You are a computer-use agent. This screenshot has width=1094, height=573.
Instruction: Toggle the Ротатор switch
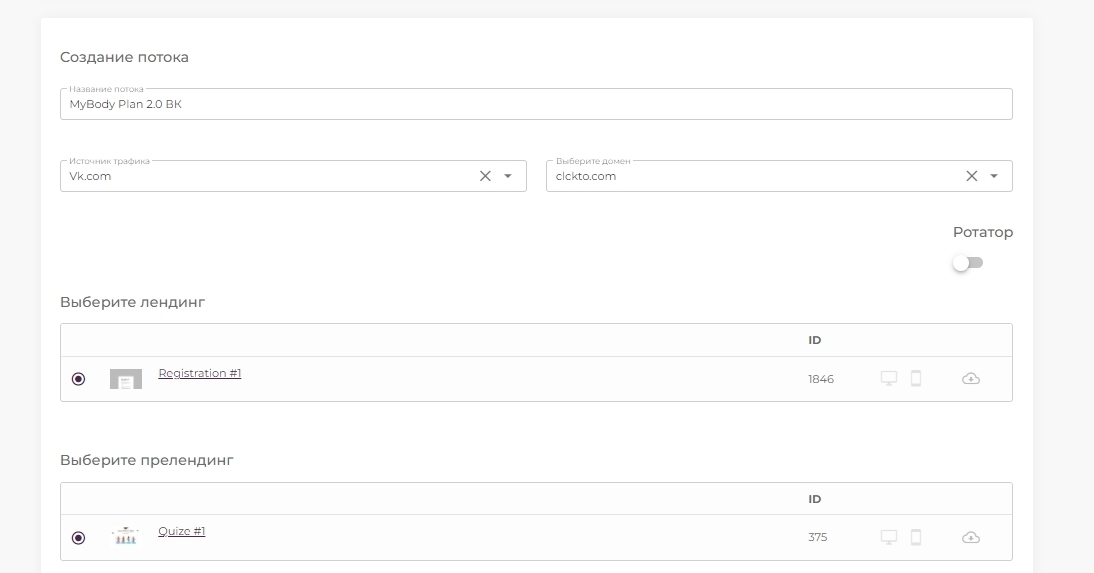(968, 263)
